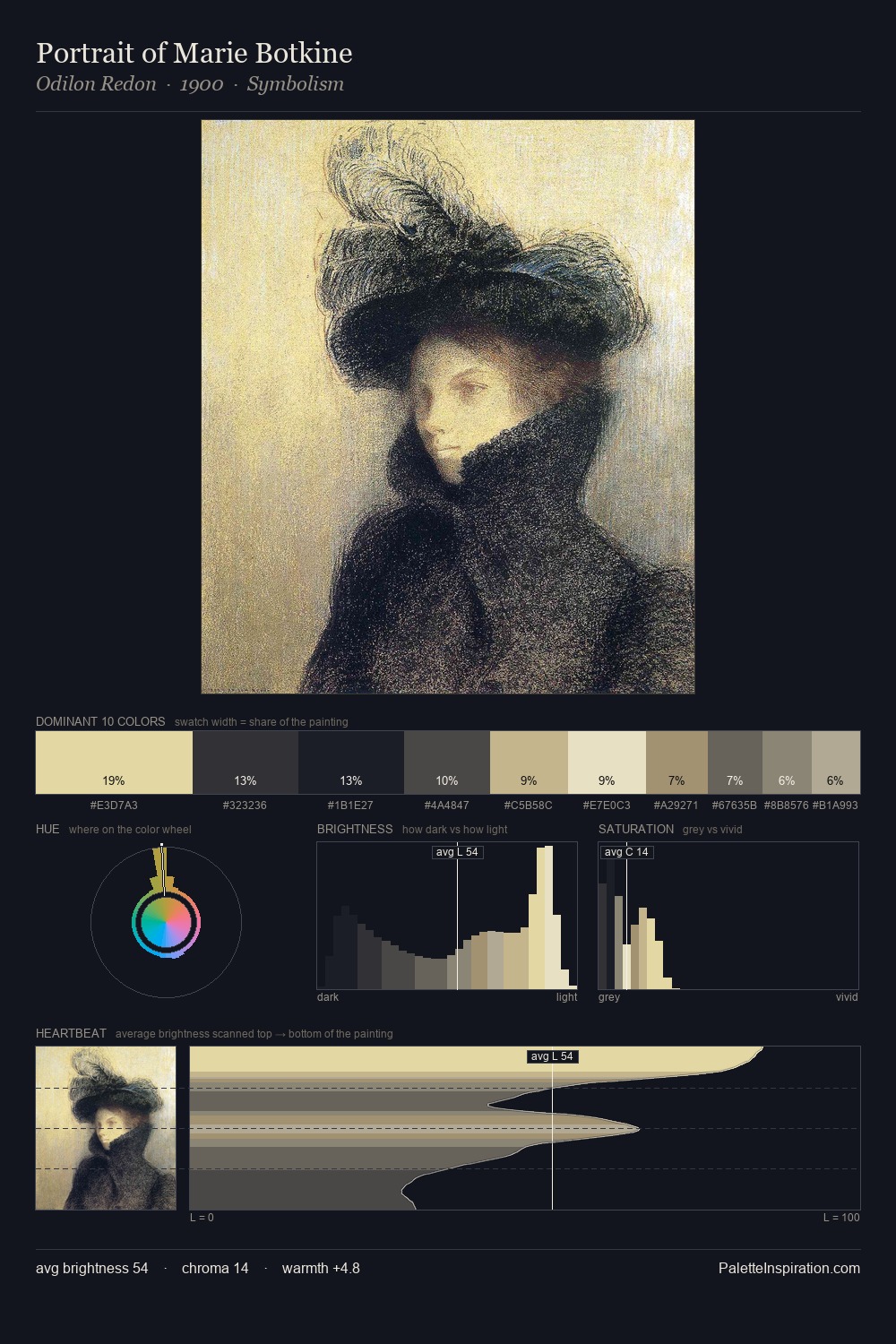896x1344 pixels.
Task: Click the HUE section heading
Action: pos(47,829)
